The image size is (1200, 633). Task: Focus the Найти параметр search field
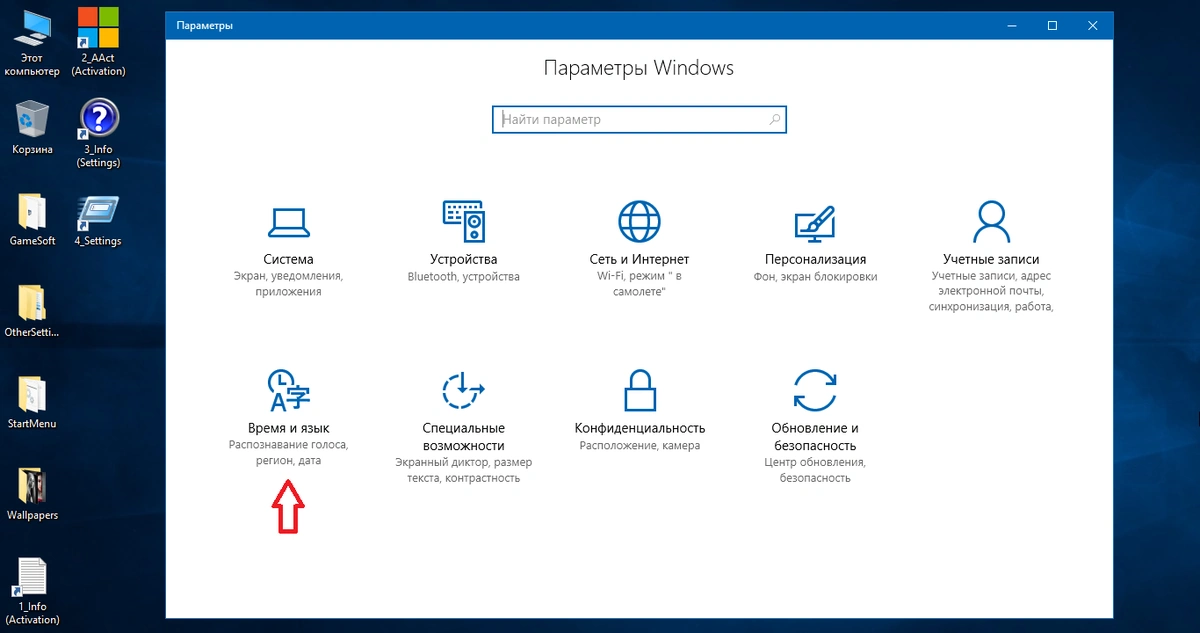[x=639, y=119]
